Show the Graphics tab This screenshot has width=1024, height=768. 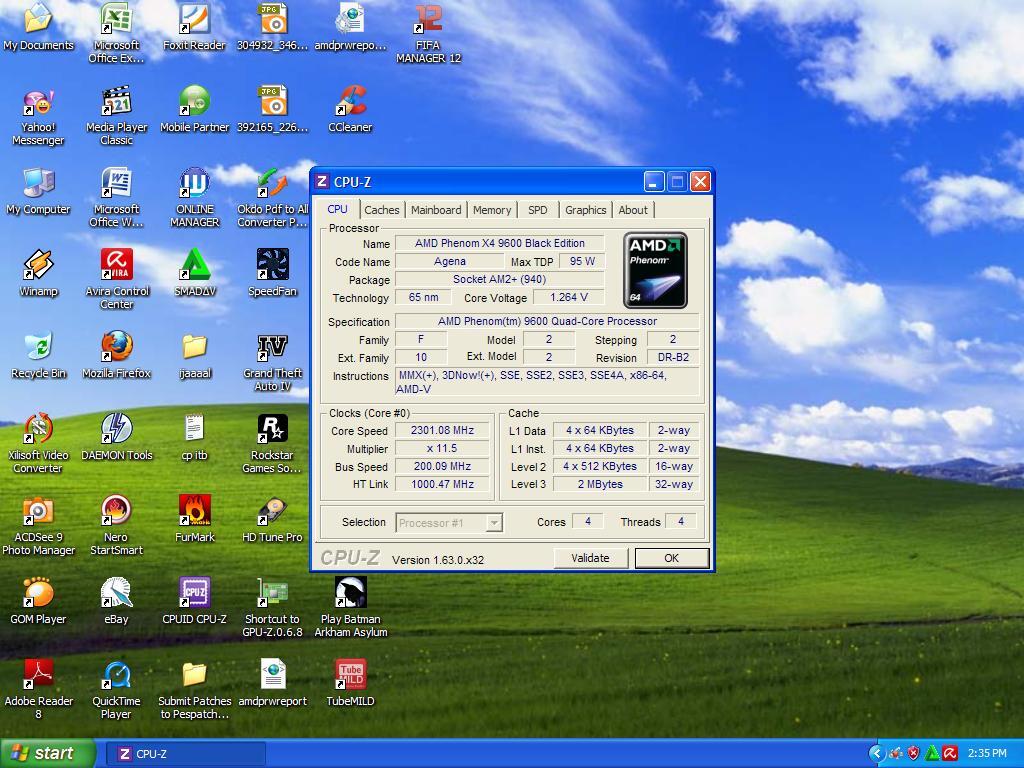[585, 210]
